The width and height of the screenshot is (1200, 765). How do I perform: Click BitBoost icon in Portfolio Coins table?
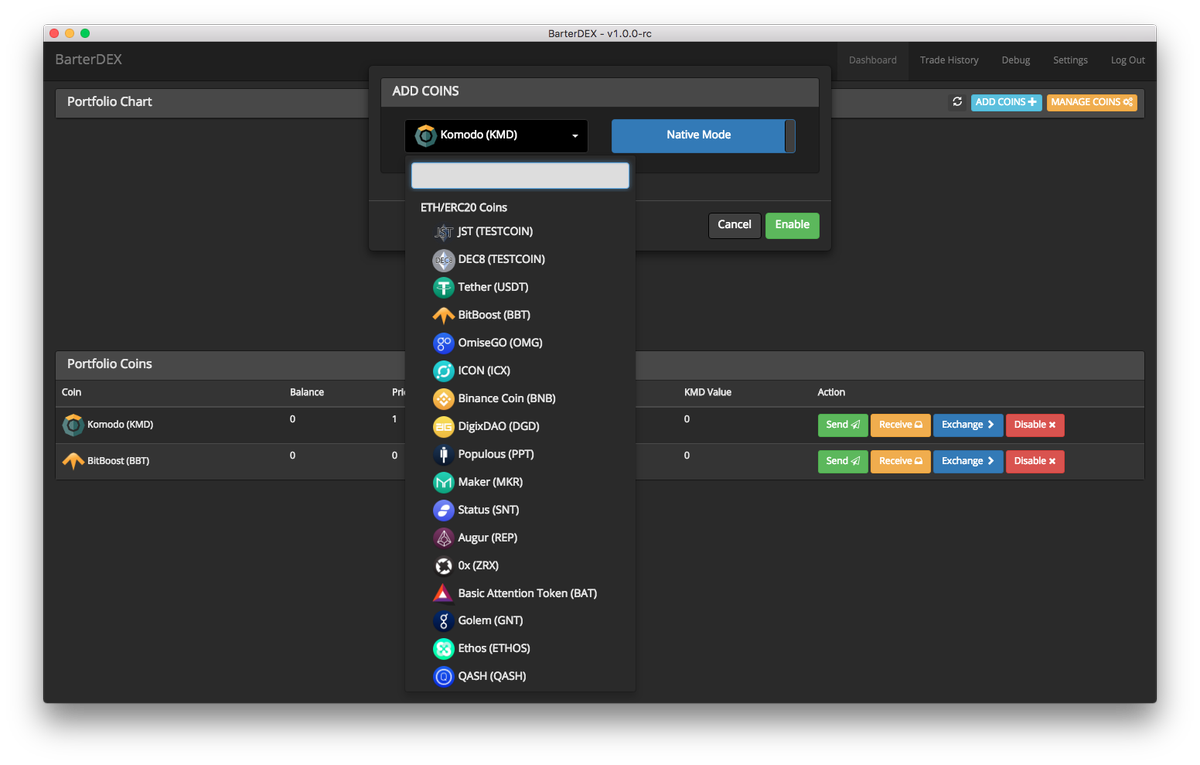coord(73,461)
